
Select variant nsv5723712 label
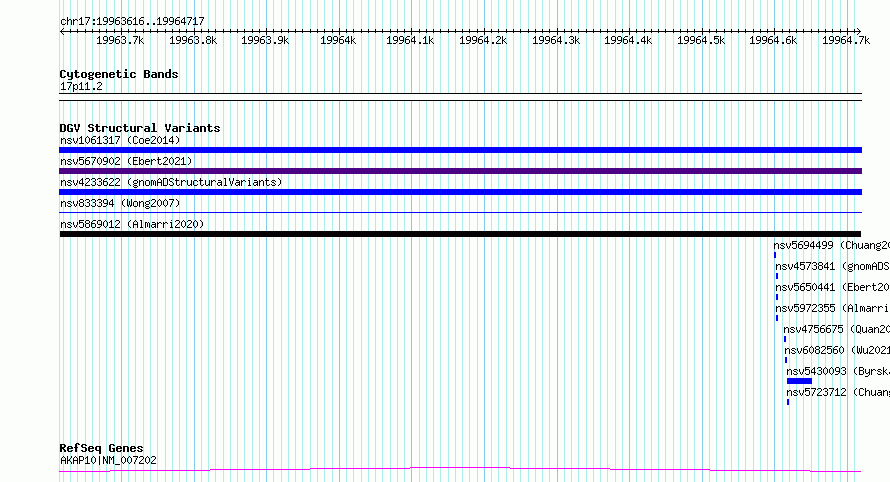pyautogui.click(x=838, y=392)
